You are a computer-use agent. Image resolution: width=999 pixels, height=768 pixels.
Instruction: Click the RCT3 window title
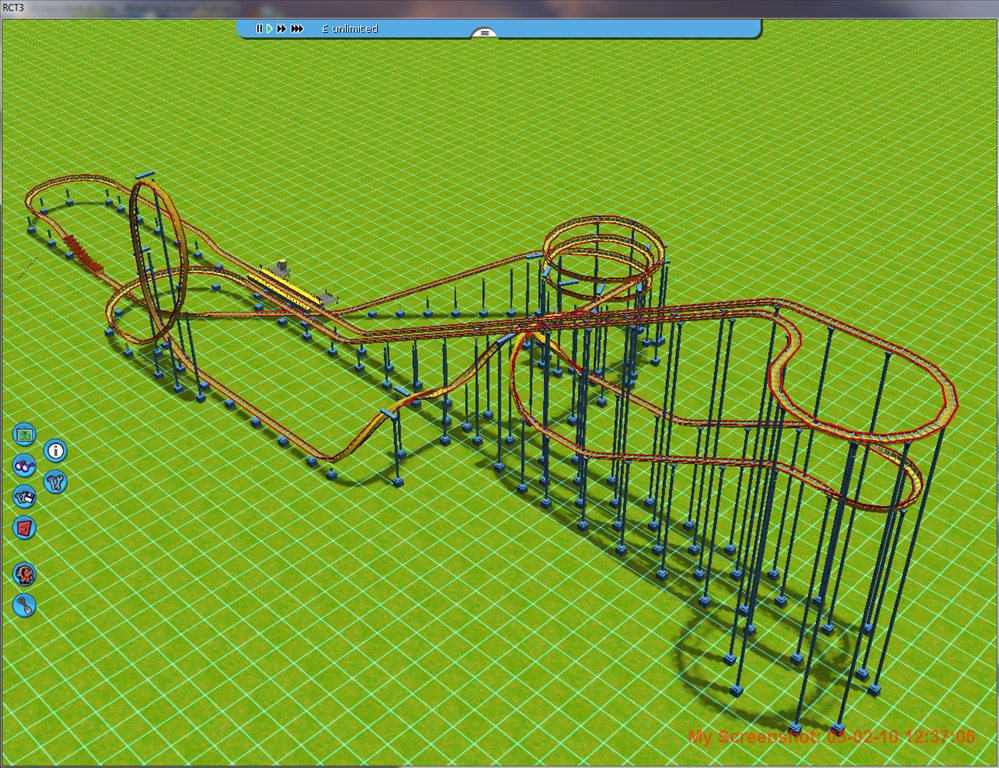(13, 7)
